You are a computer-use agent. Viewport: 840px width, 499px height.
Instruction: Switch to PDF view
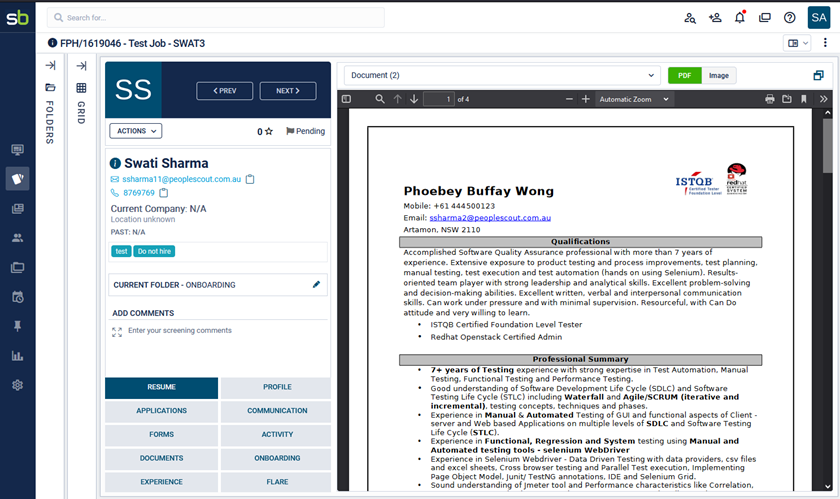[x=684, y=76]
